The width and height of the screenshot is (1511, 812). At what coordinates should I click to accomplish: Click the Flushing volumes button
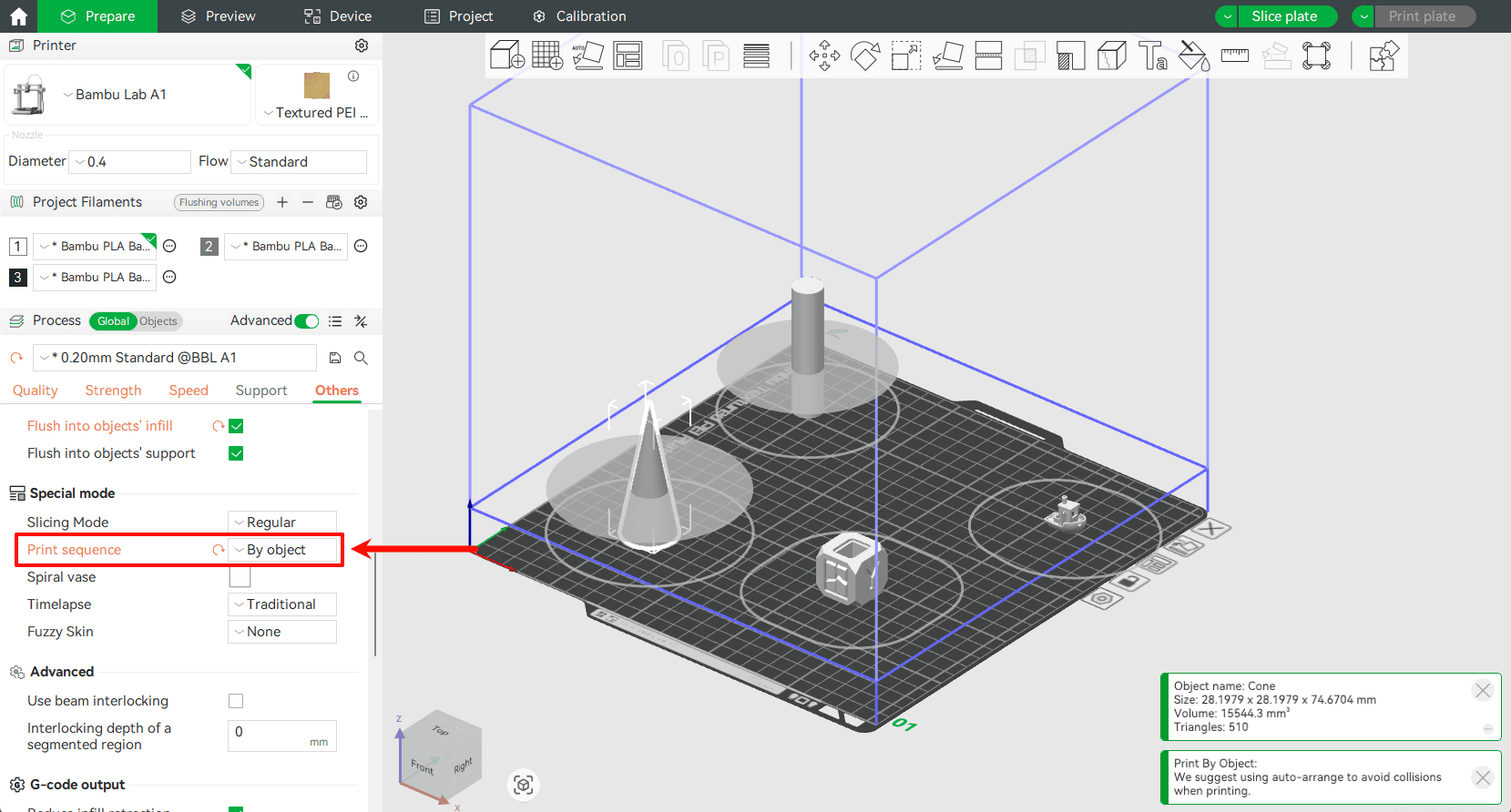pos(219,202)
